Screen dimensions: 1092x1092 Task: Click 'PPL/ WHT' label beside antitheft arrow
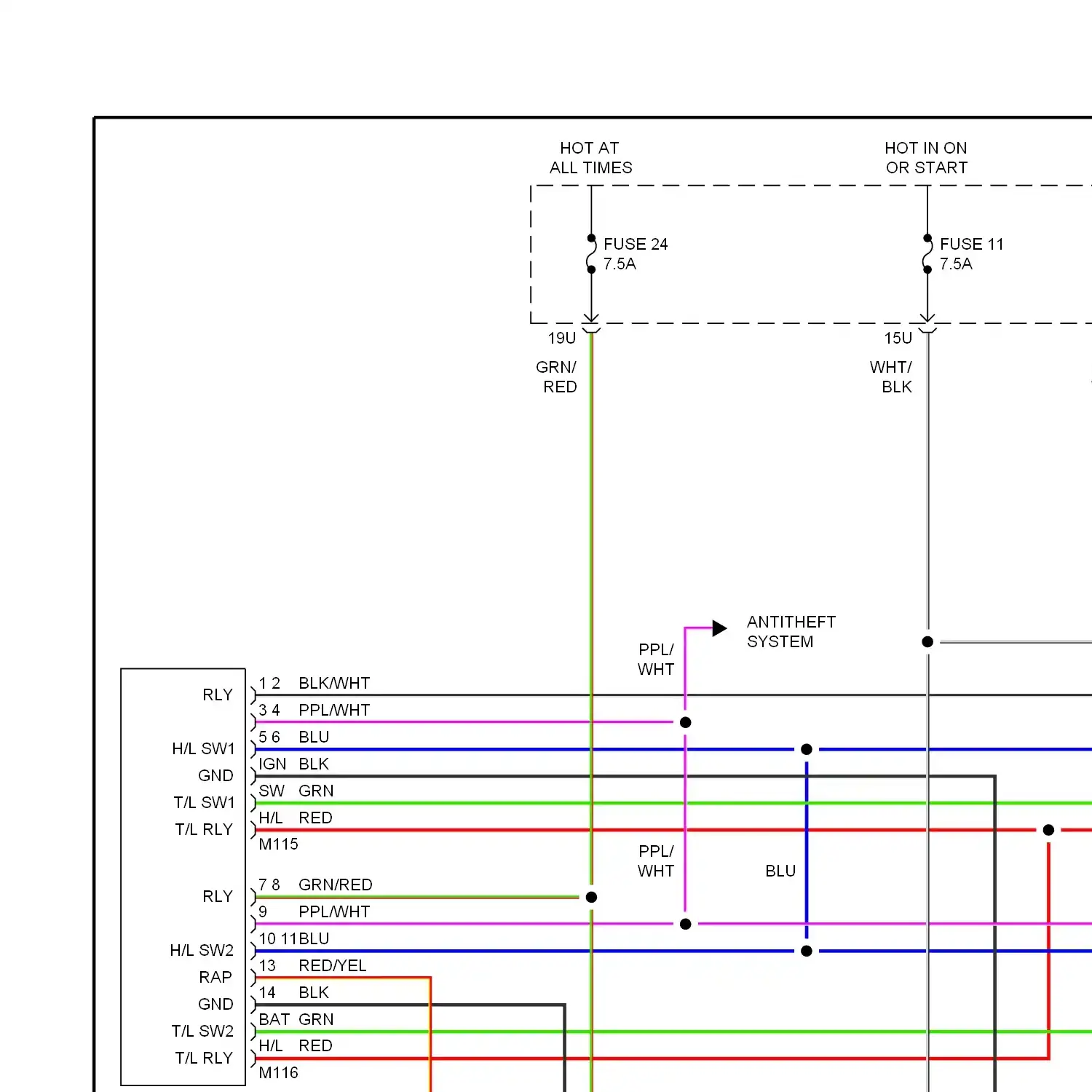click(656, 660)
